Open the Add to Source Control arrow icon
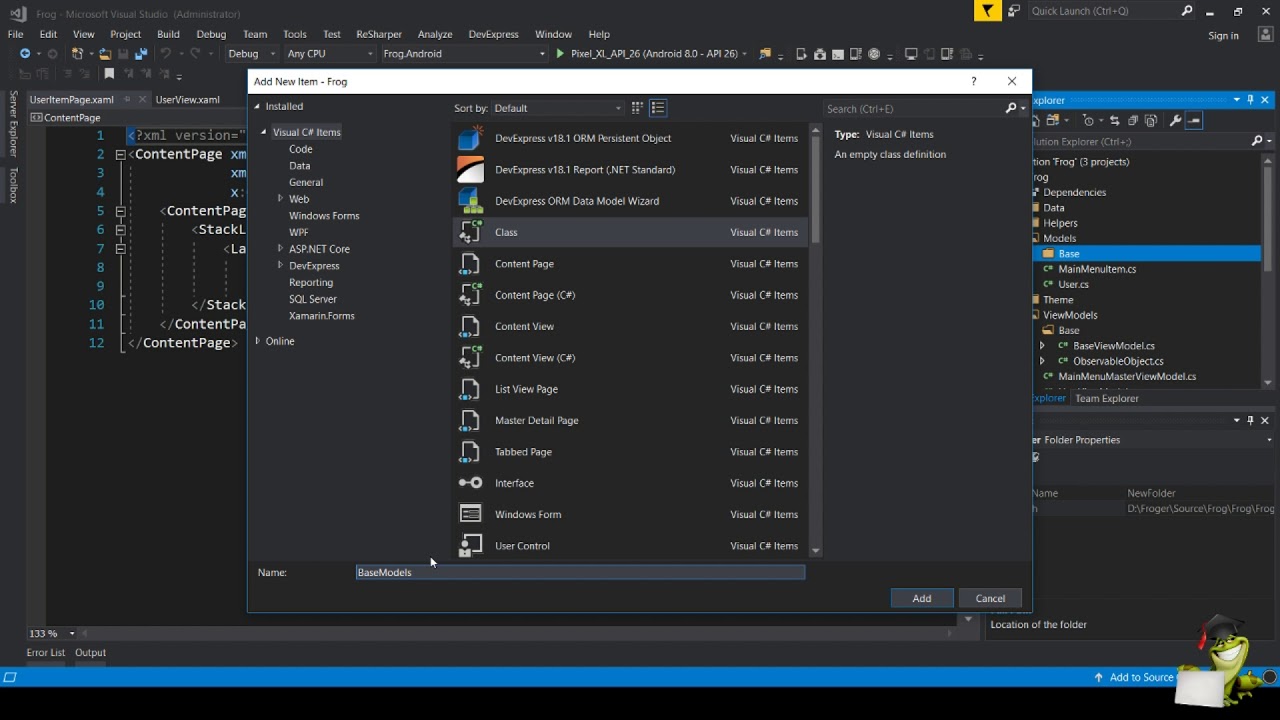 [1098, 677]
